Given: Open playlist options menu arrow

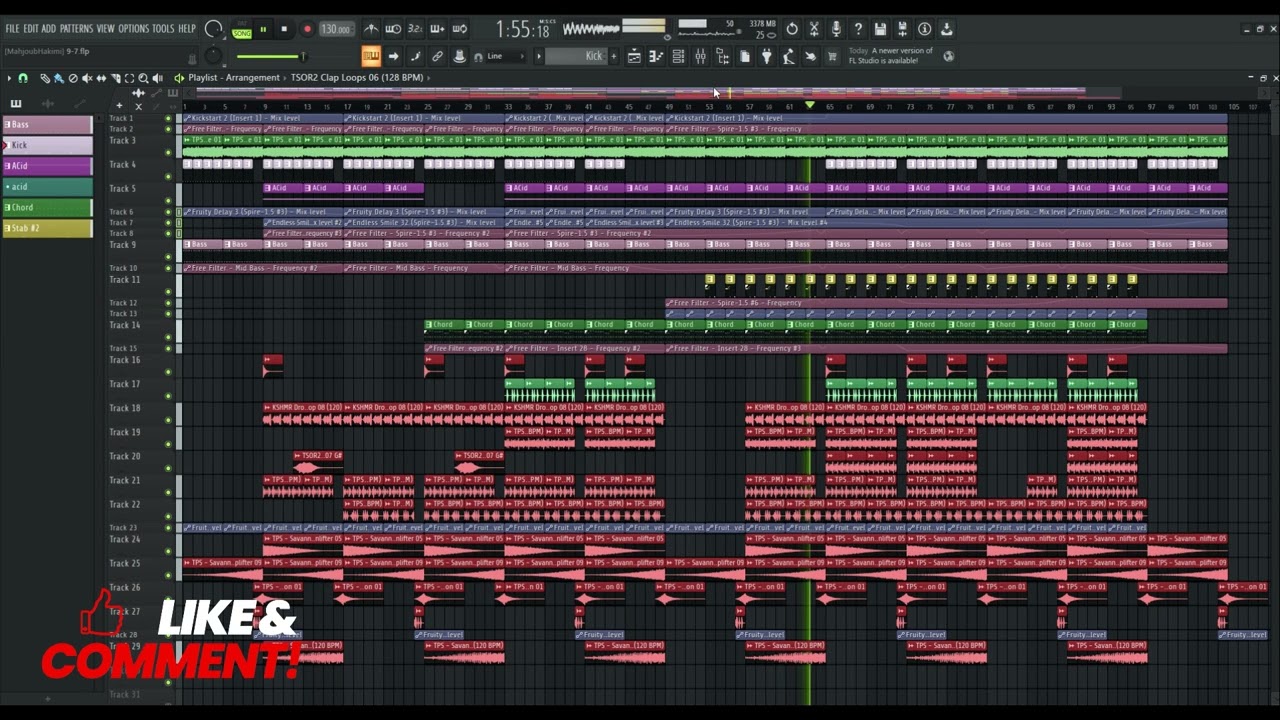Looking at the screenshot, I should coord(9,78).
